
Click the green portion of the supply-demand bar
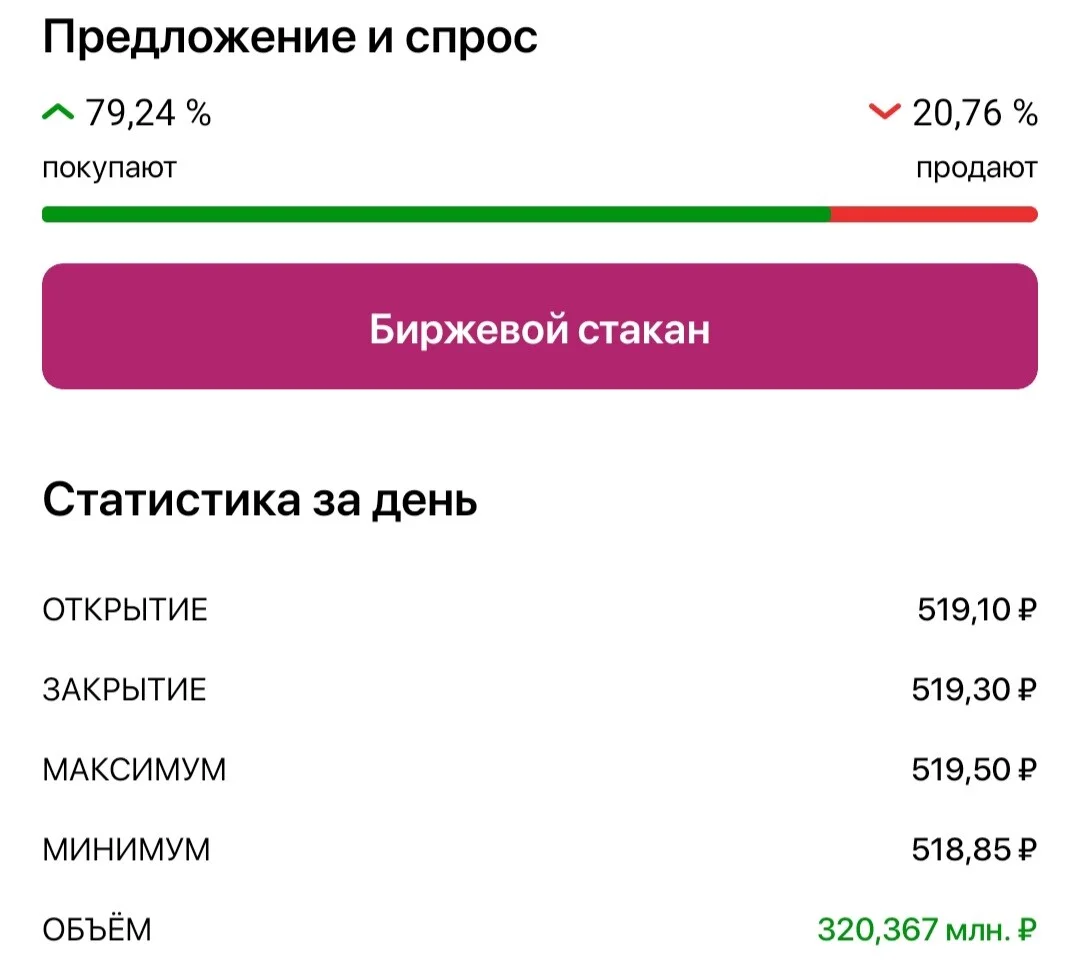(436, 214)
